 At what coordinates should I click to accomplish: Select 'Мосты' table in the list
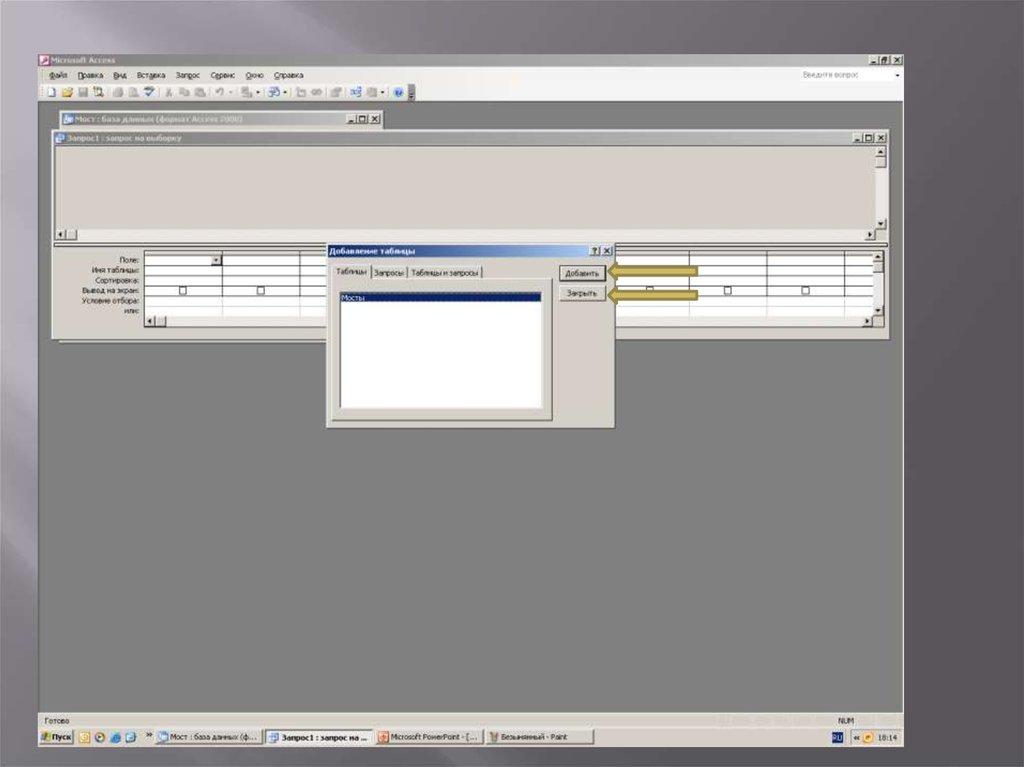440,297
